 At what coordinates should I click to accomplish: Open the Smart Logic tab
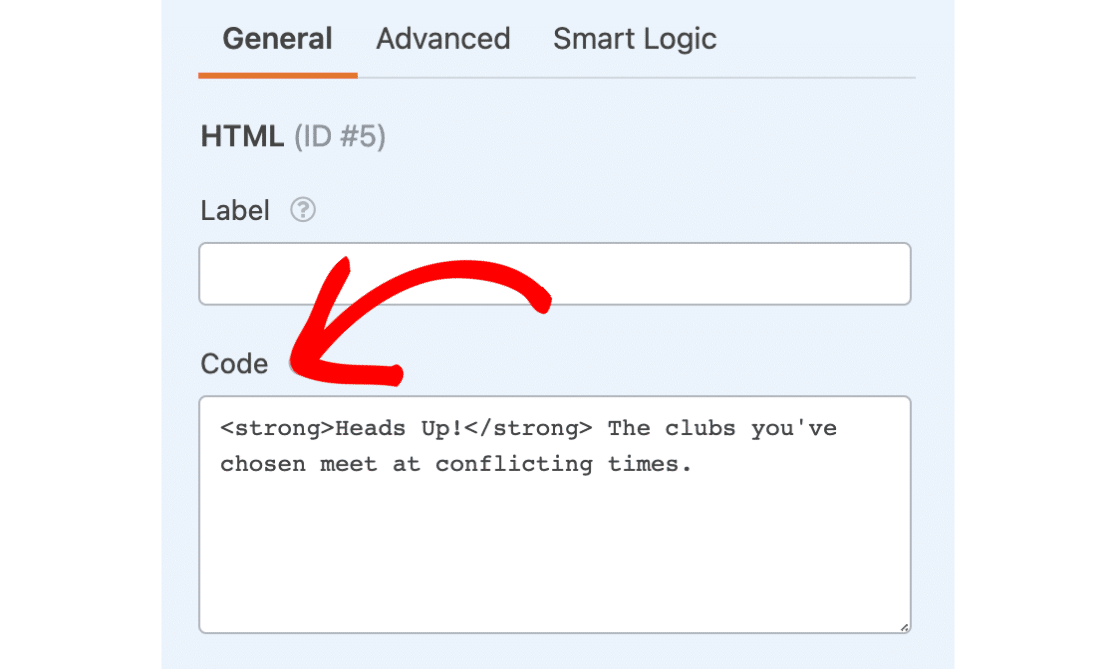point(634,38)
